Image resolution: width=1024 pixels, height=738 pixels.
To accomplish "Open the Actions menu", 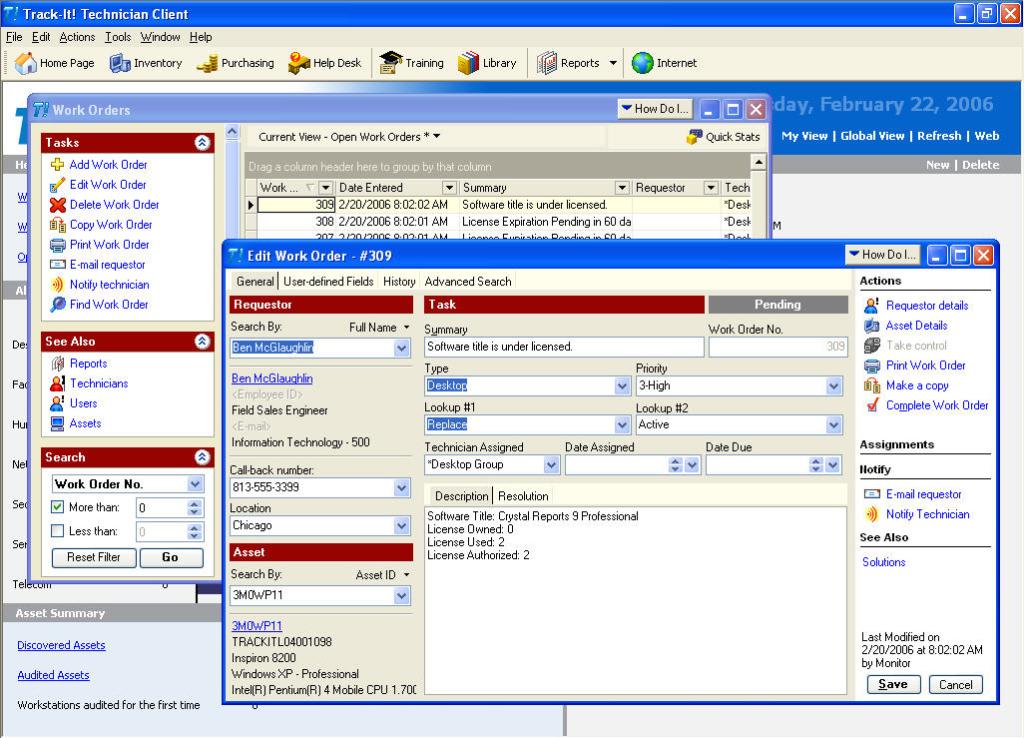I will click(x=77, y=37).
